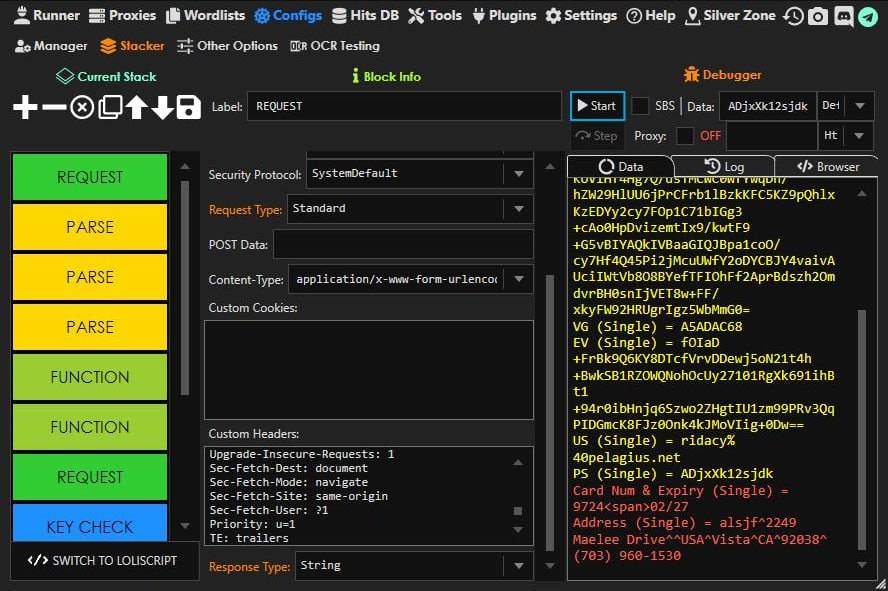Open the Security Protocol dropdown

pyautogui.click(x=518, y=174)
